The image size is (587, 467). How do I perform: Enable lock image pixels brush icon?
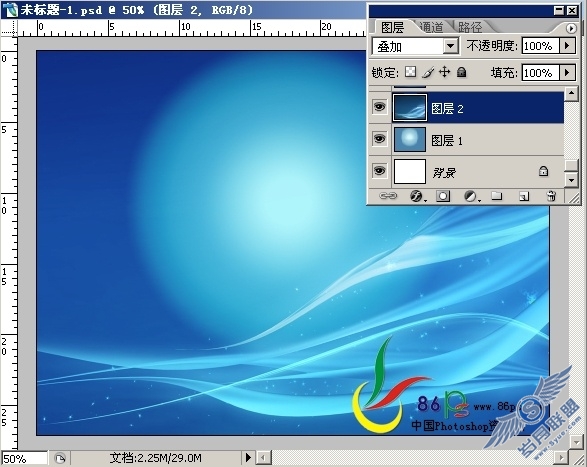coord(428,72)
